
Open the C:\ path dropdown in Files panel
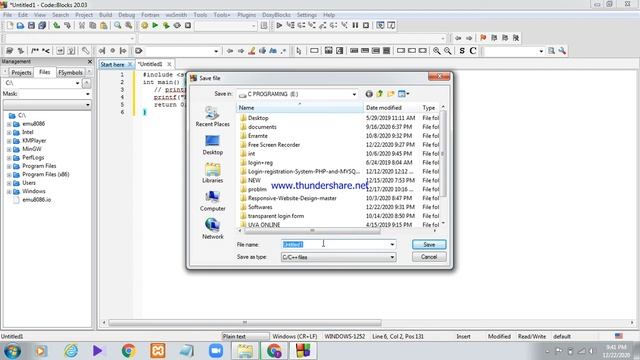click(x=78, y=83)
